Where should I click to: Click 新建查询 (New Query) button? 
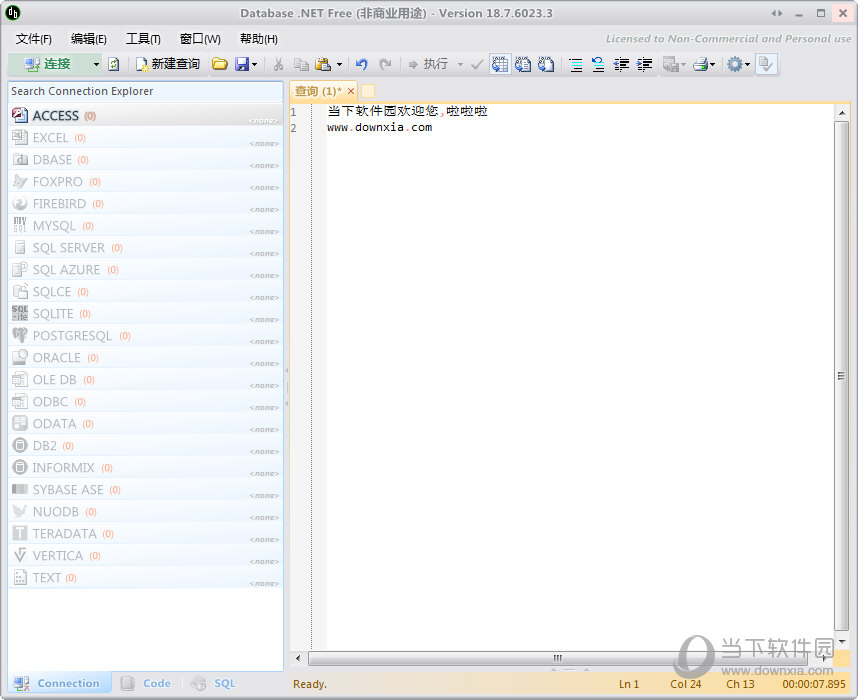point(167,64)
